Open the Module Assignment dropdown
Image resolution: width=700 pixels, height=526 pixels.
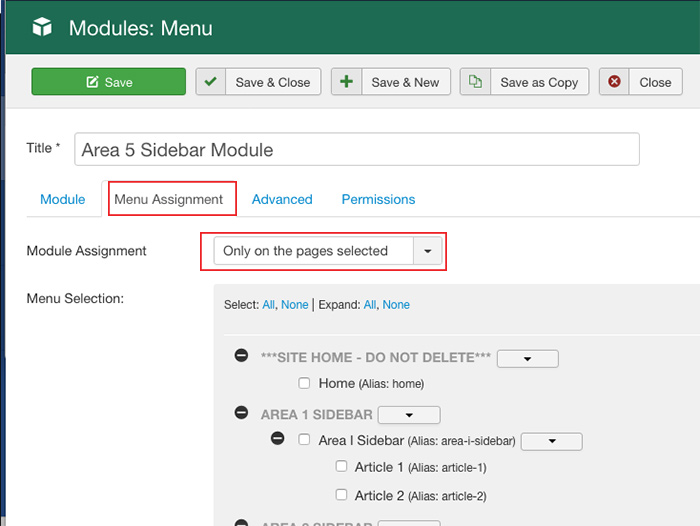[427, 251]
